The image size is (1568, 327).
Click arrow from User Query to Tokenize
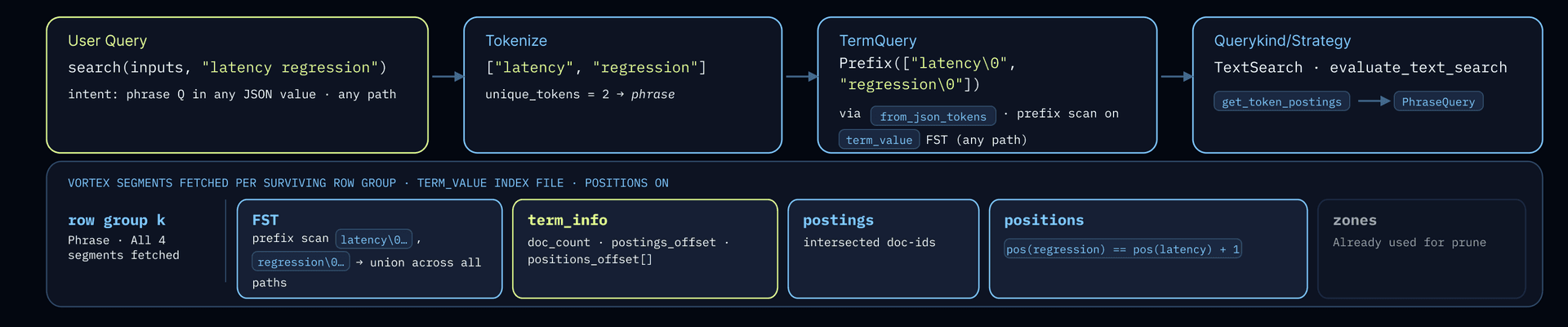(x=448, y=77)
